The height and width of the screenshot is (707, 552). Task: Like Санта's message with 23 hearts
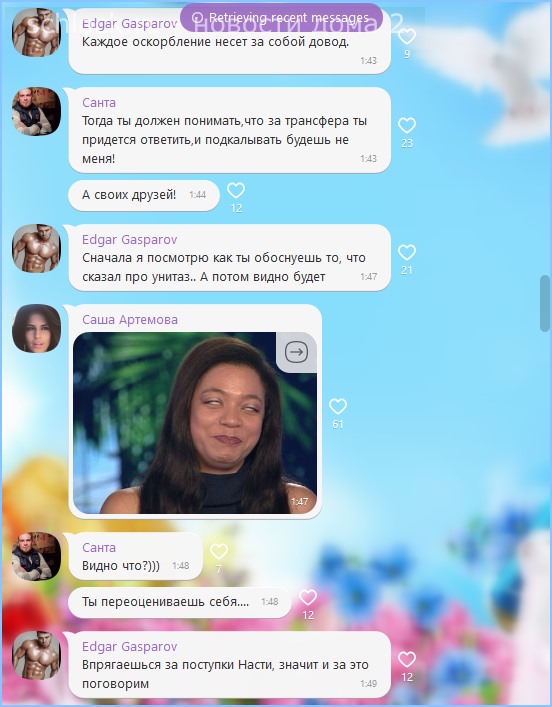coord(407,125)
